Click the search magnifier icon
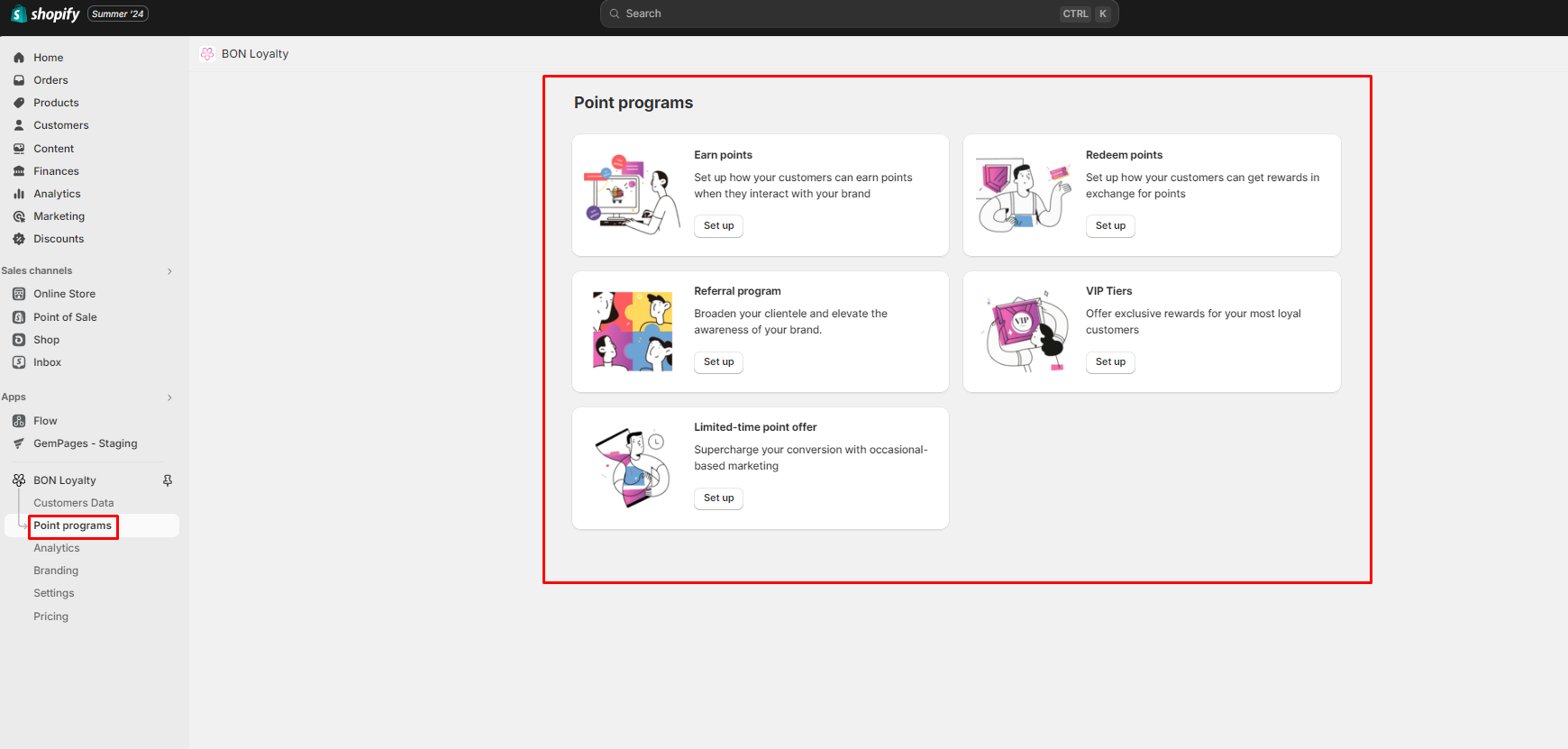 coord(615,14)
